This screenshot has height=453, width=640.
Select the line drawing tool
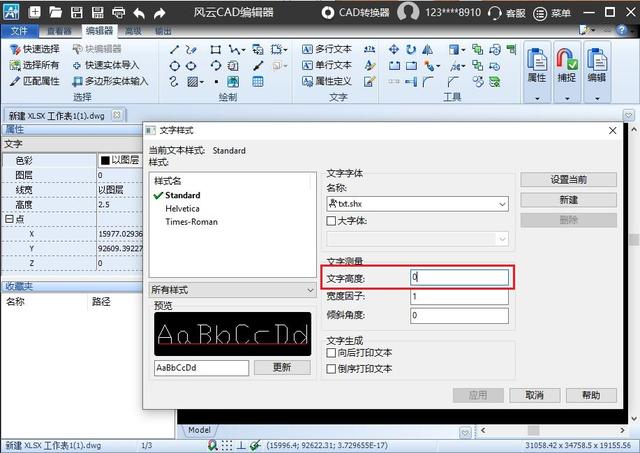click(x=174, y=50)
